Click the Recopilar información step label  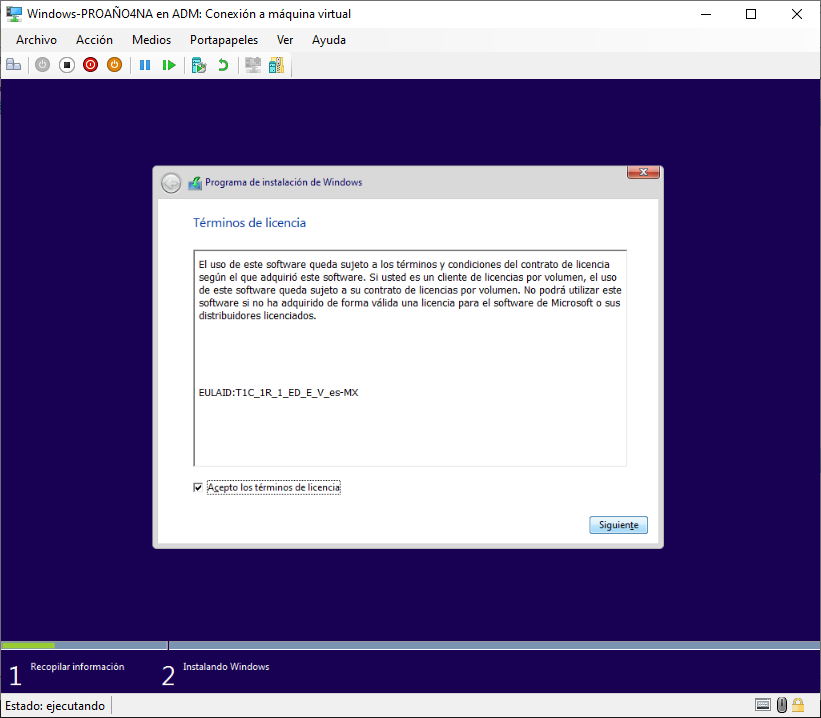[x=77, y=667]
